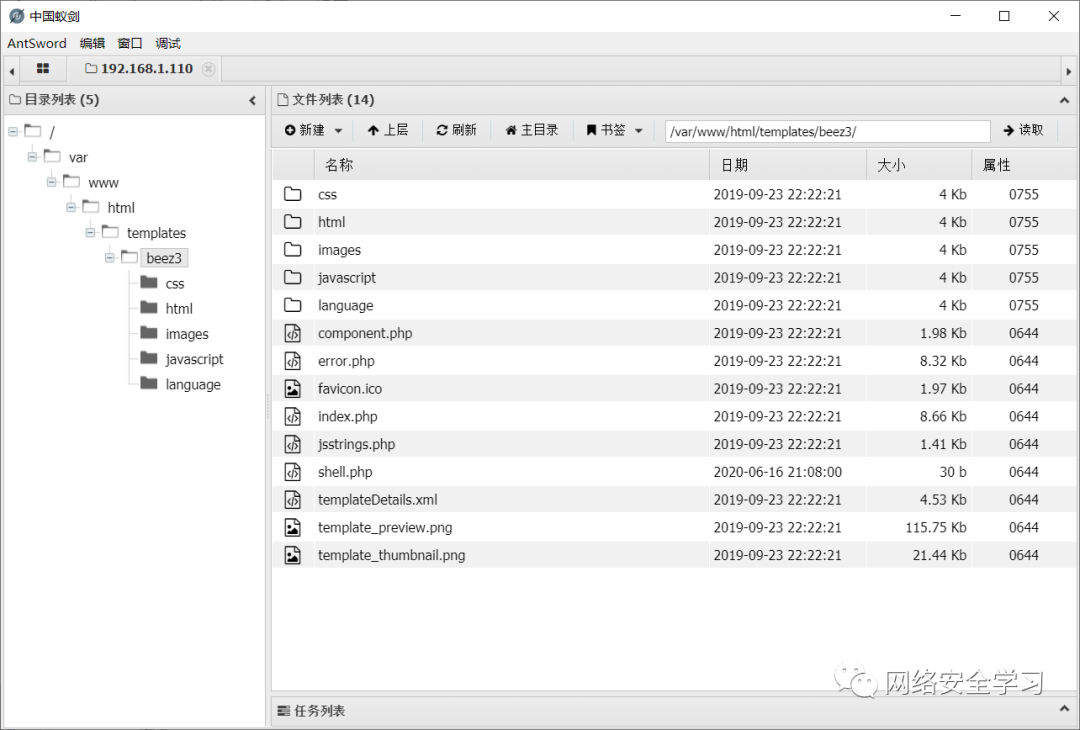The width and height of the screenshot is (1080, 730).
Task: Open the 调试 menu
Action: coord(167,43)
